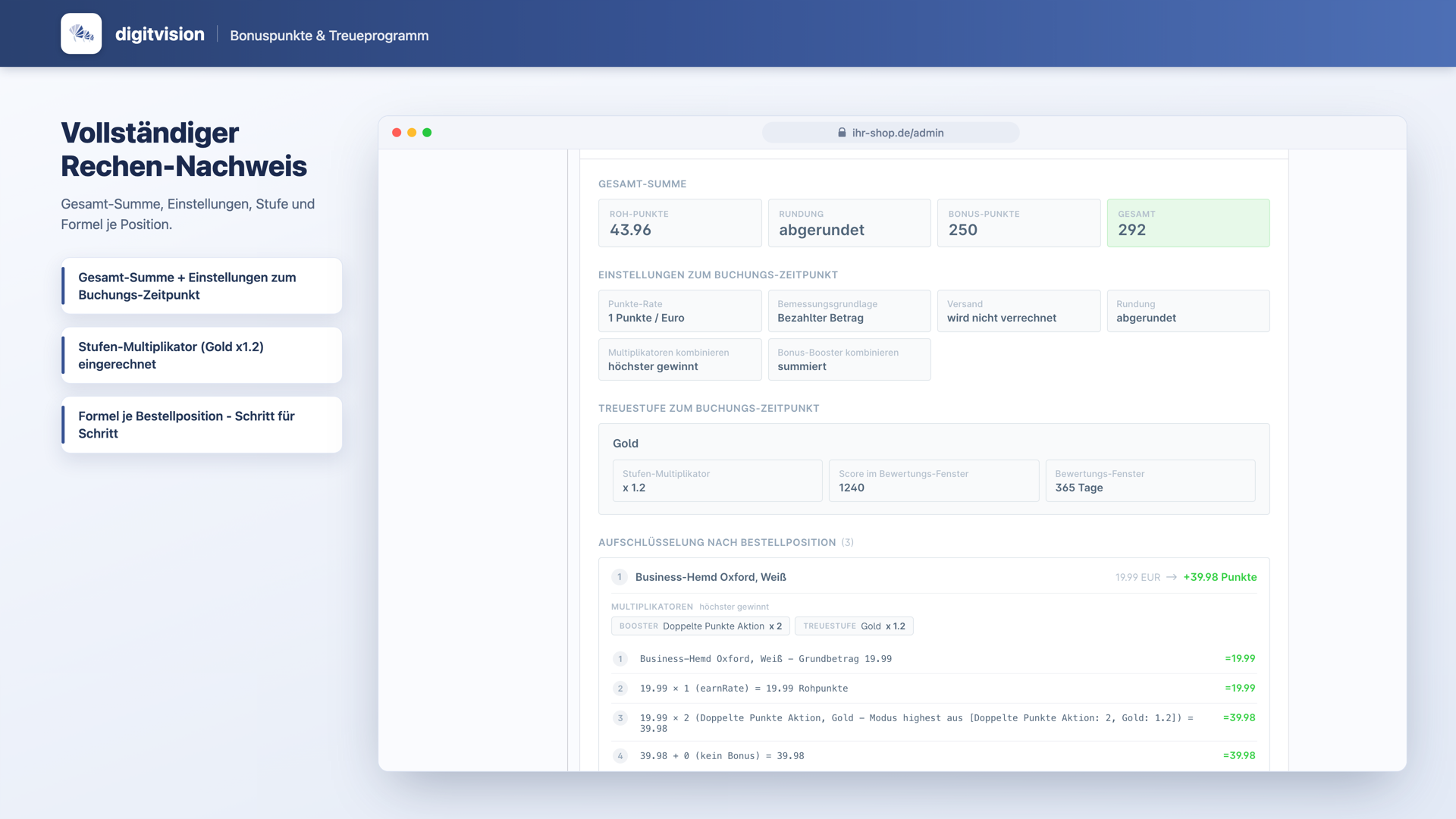This screenshot has height=819, width=1456.
Task: Click the Bonuspunkte & Treueprogramm header title
Action: tap(329, 36)
